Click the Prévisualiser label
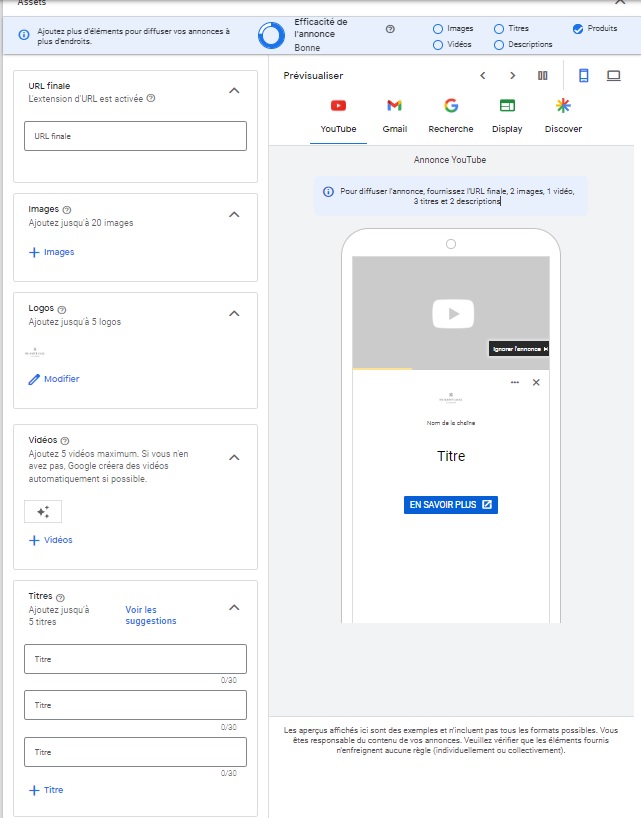 click(x=313, y=76)
